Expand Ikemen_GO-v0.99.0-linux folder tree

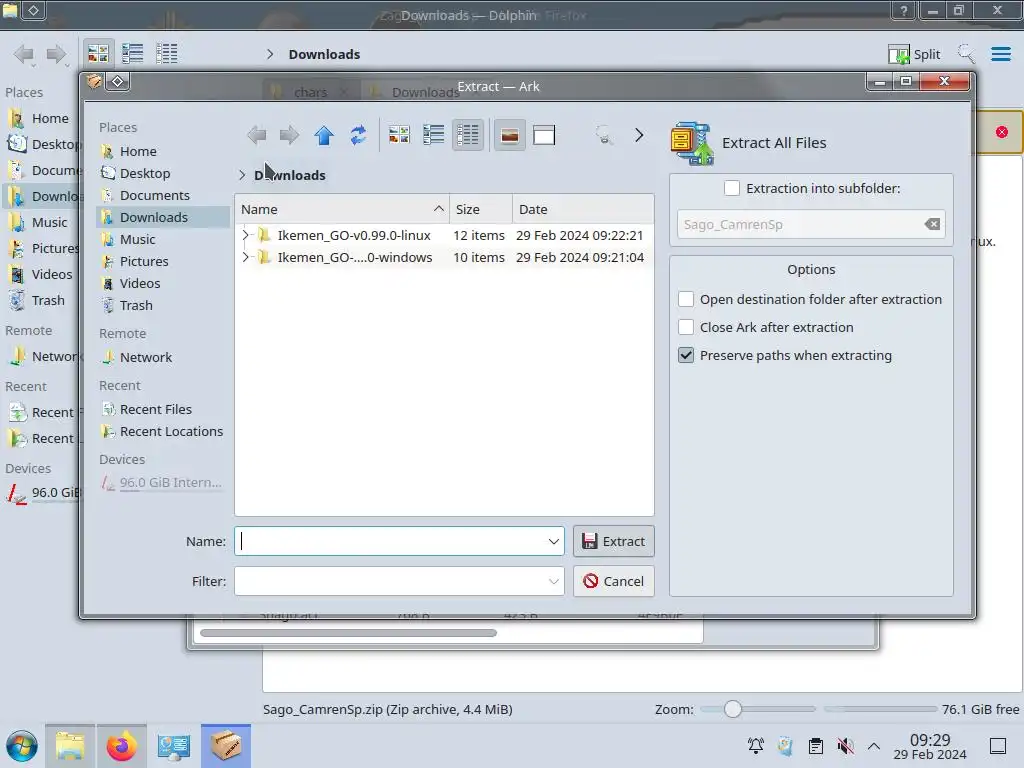click(x=246, y=235)
